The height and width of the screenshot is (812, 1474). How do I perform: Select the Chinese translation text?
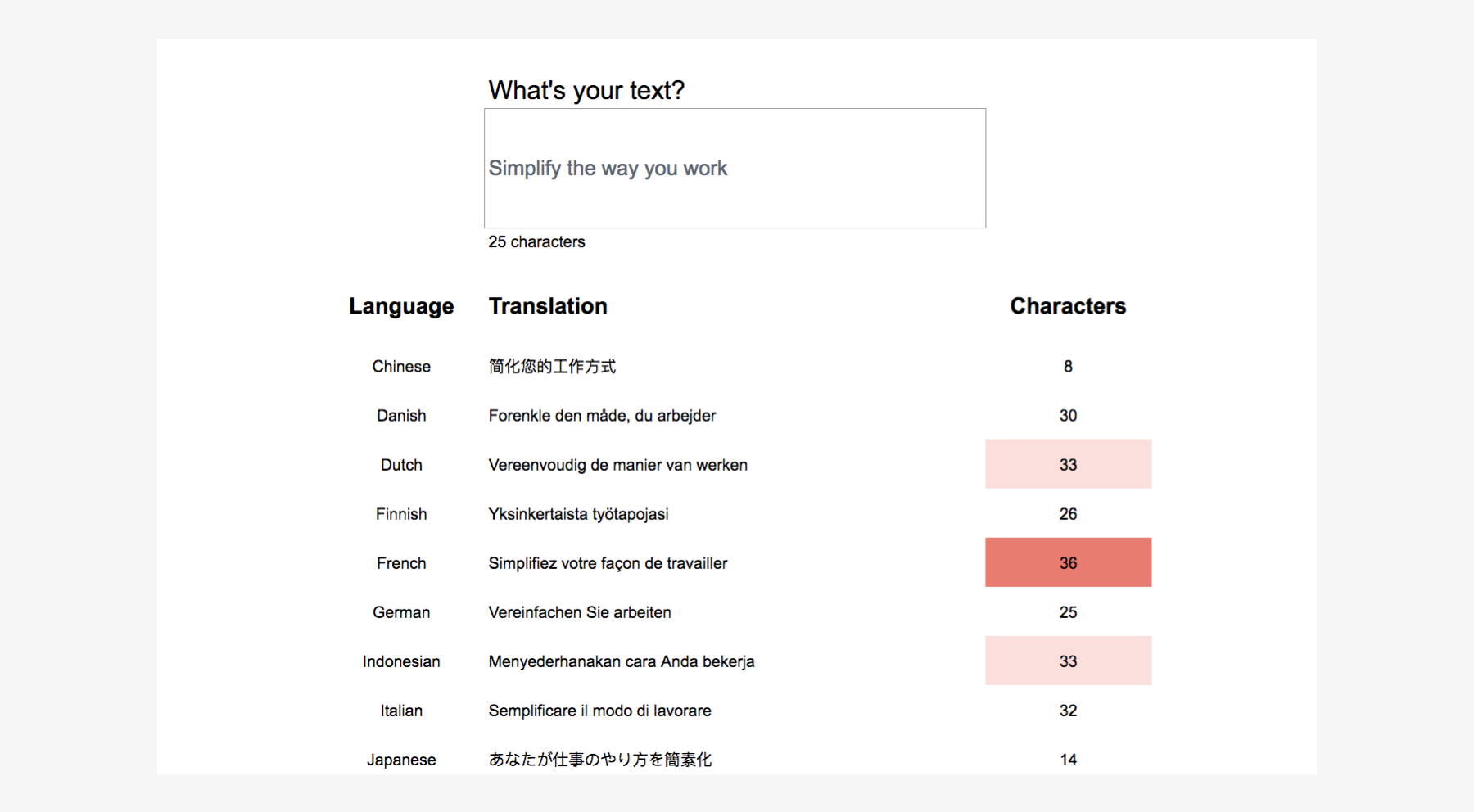click(x=552, y=367)
